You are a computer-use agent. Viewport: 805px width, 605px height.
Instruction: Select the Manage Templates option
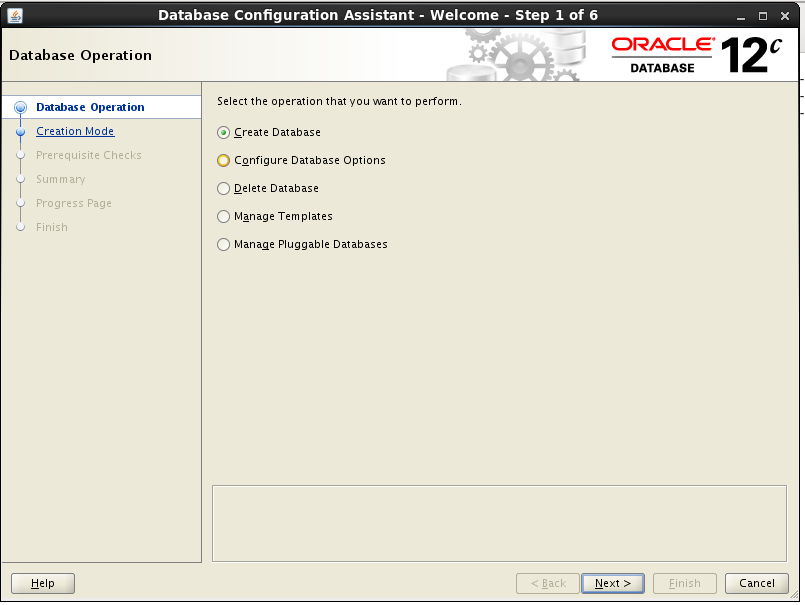click(x=223, y=216)
